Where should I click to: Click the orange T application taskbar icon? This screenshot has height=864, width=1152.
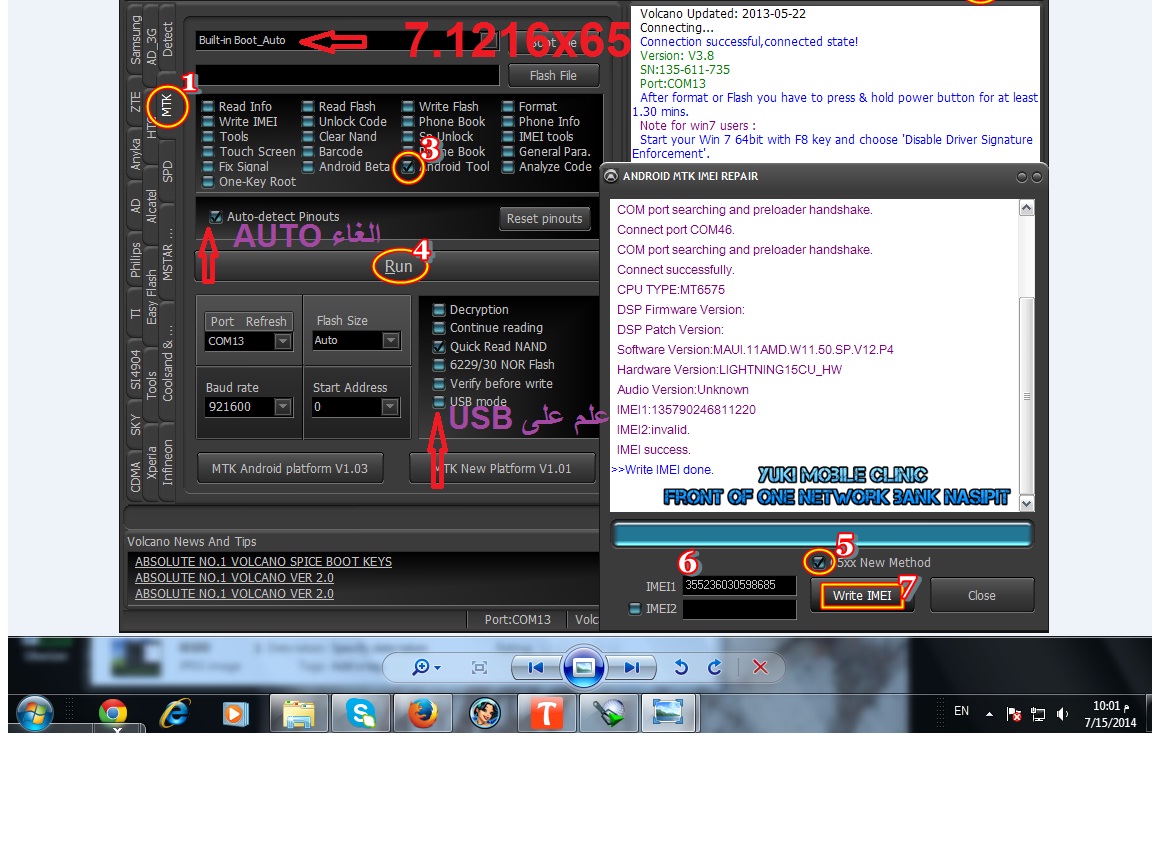pos(547,713)
